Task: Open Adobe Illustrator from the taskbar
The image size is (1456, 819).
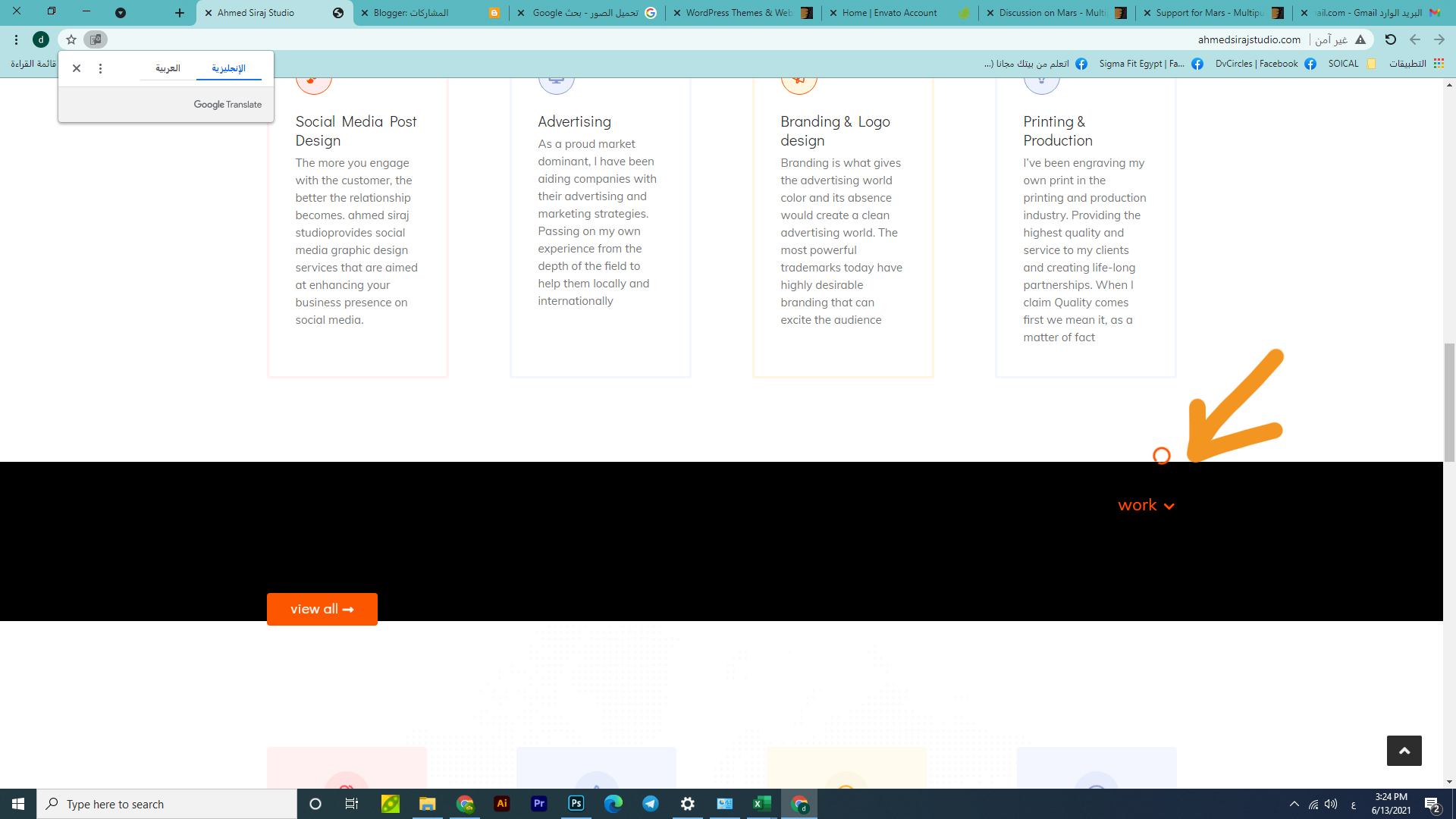Action: 502,804
